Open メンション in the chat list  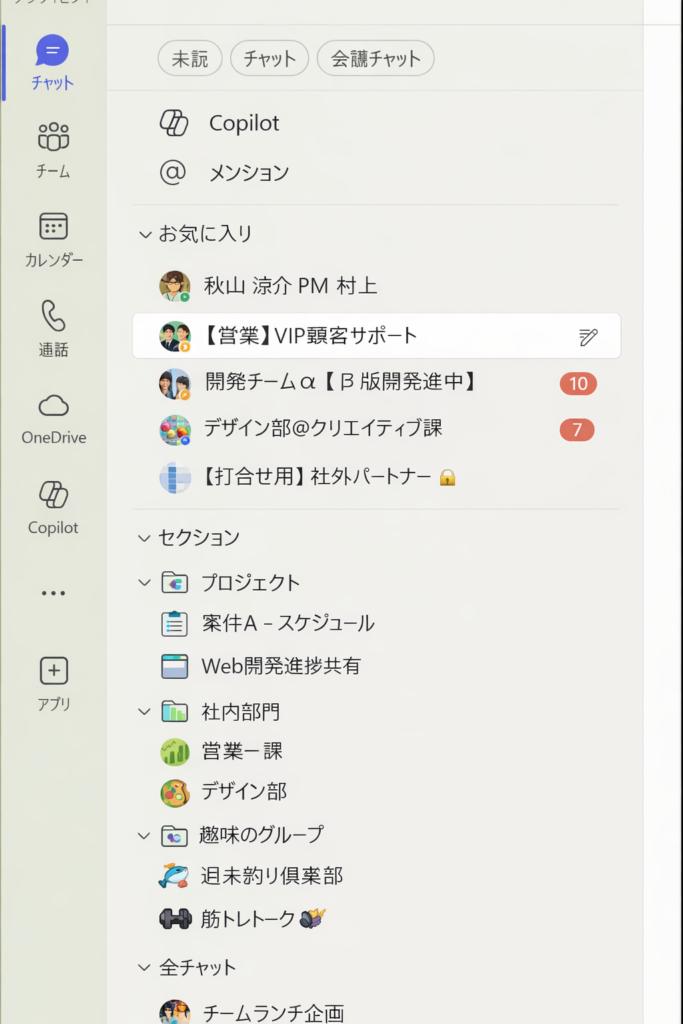tap(248, 173)
